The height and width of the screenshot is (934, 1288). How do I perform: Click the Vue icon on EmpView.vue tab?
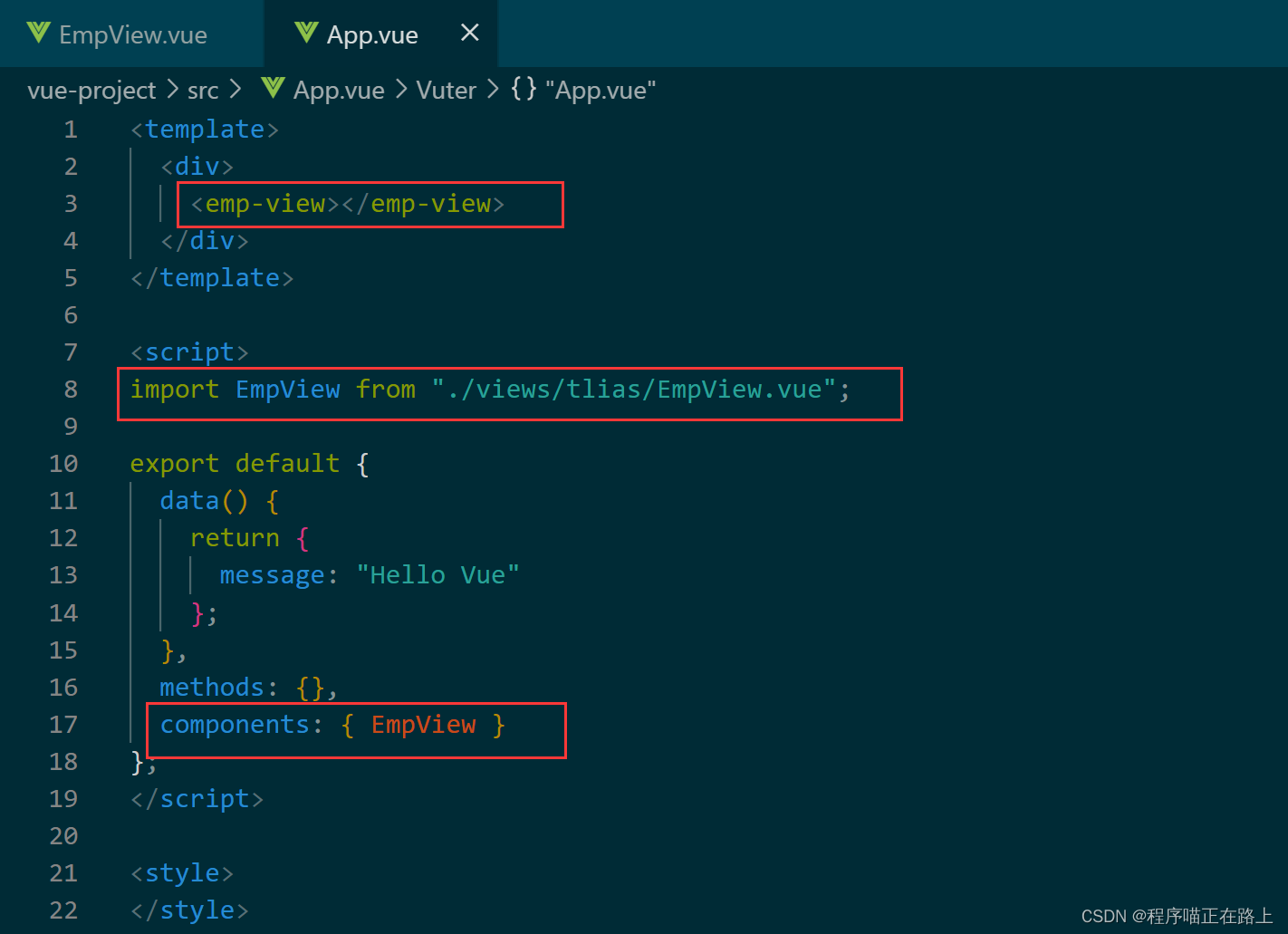[38, 34]
